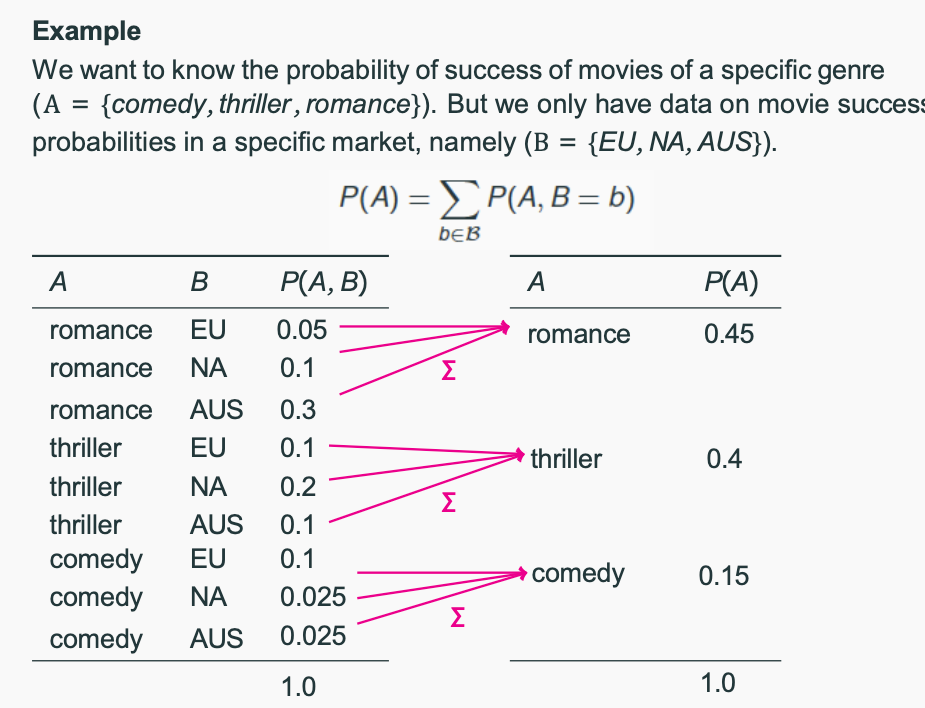
Task: Click the left table total 1.0
Action: pyautogui.click(x=299, y=687)
